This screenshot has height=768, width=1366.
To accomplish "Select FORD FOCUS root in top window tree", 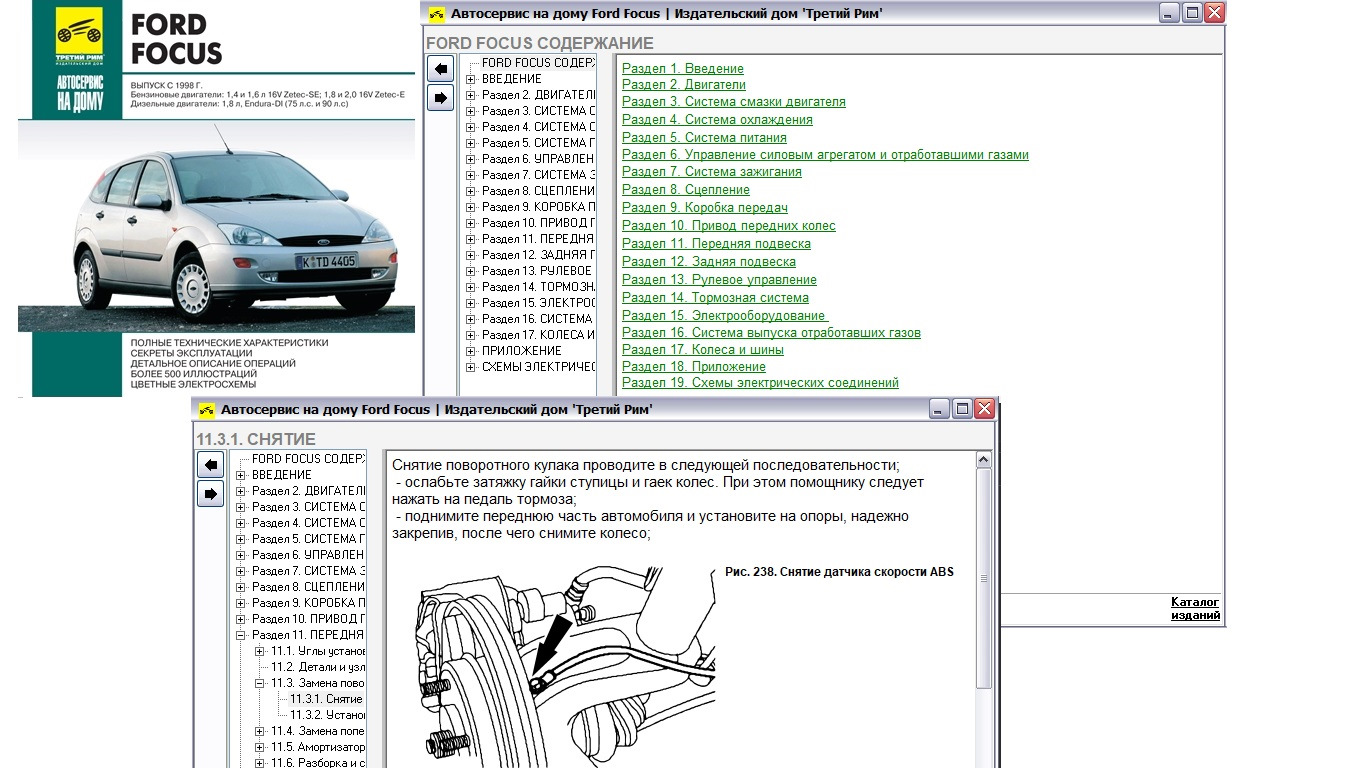I will point(539,63).
